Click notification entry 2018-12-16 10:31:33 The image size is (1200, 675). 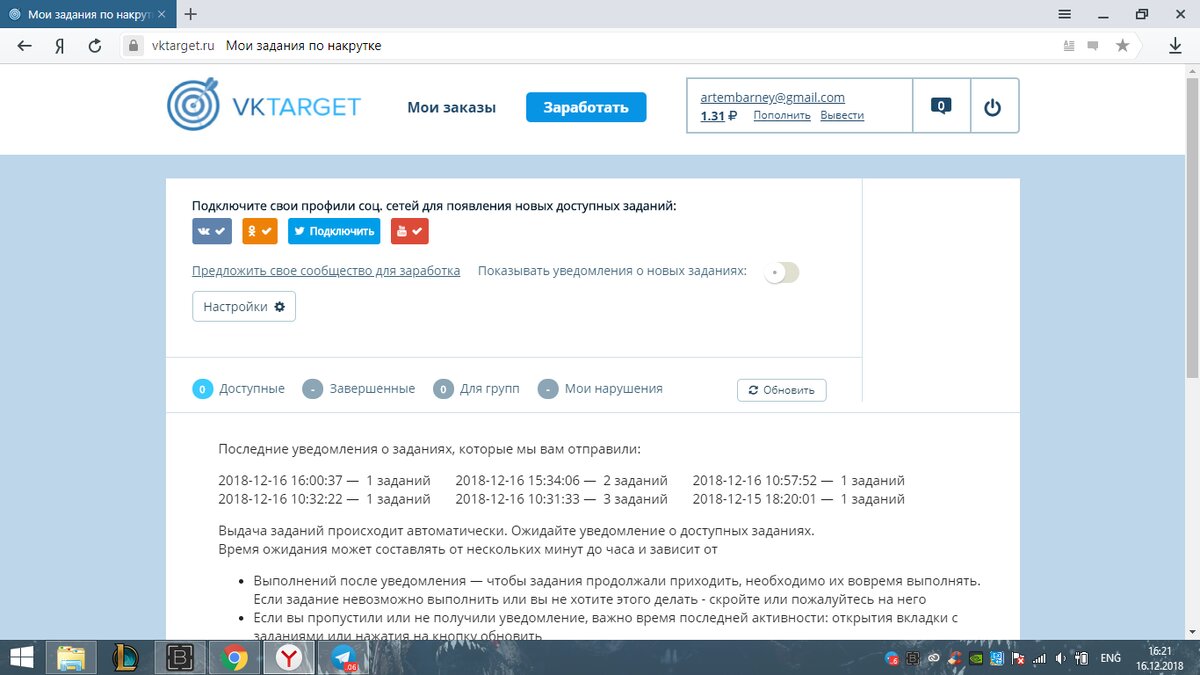point(561,498)
